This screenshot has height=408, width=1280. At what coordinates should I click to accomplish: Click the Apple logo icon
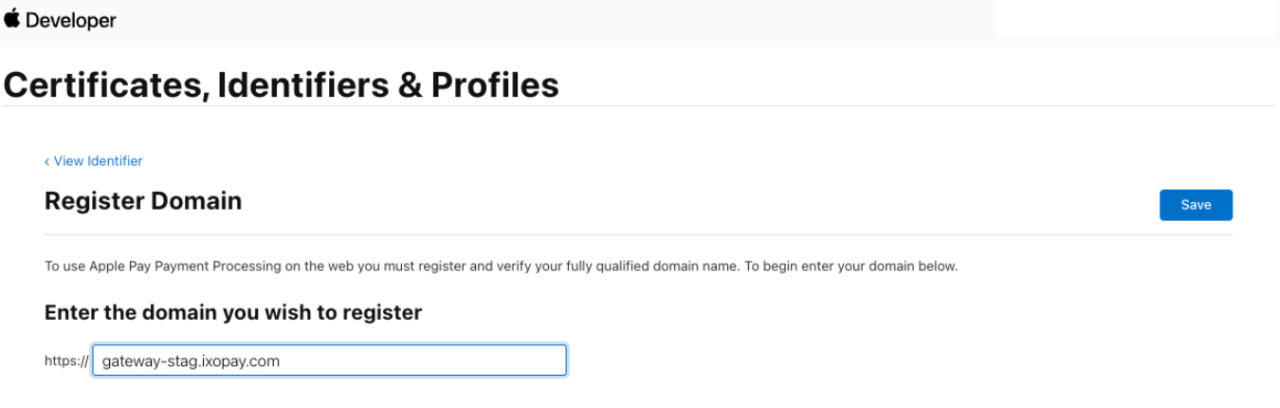pos(12,19)
